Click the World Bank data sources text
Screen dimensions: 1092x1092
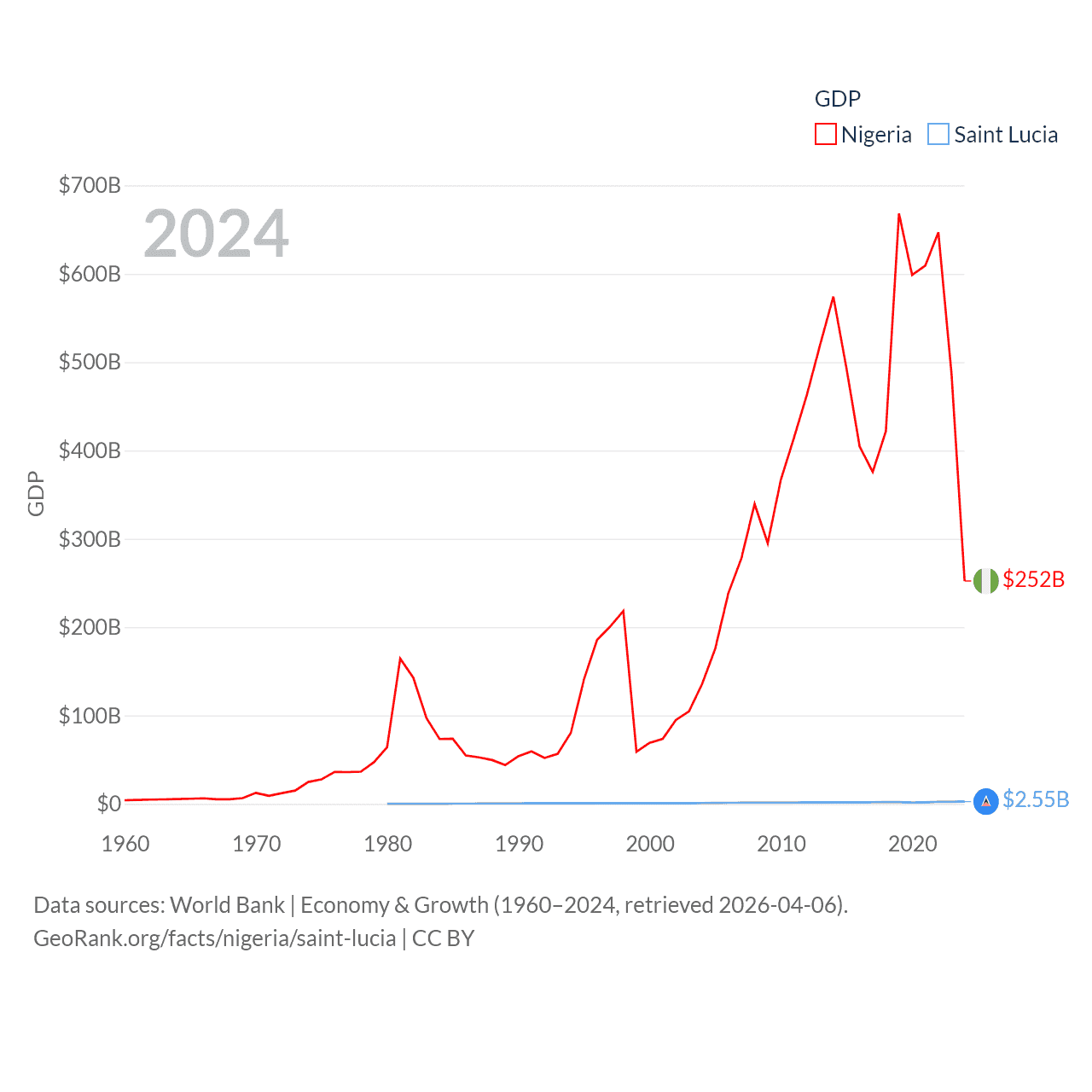point(227,904)
